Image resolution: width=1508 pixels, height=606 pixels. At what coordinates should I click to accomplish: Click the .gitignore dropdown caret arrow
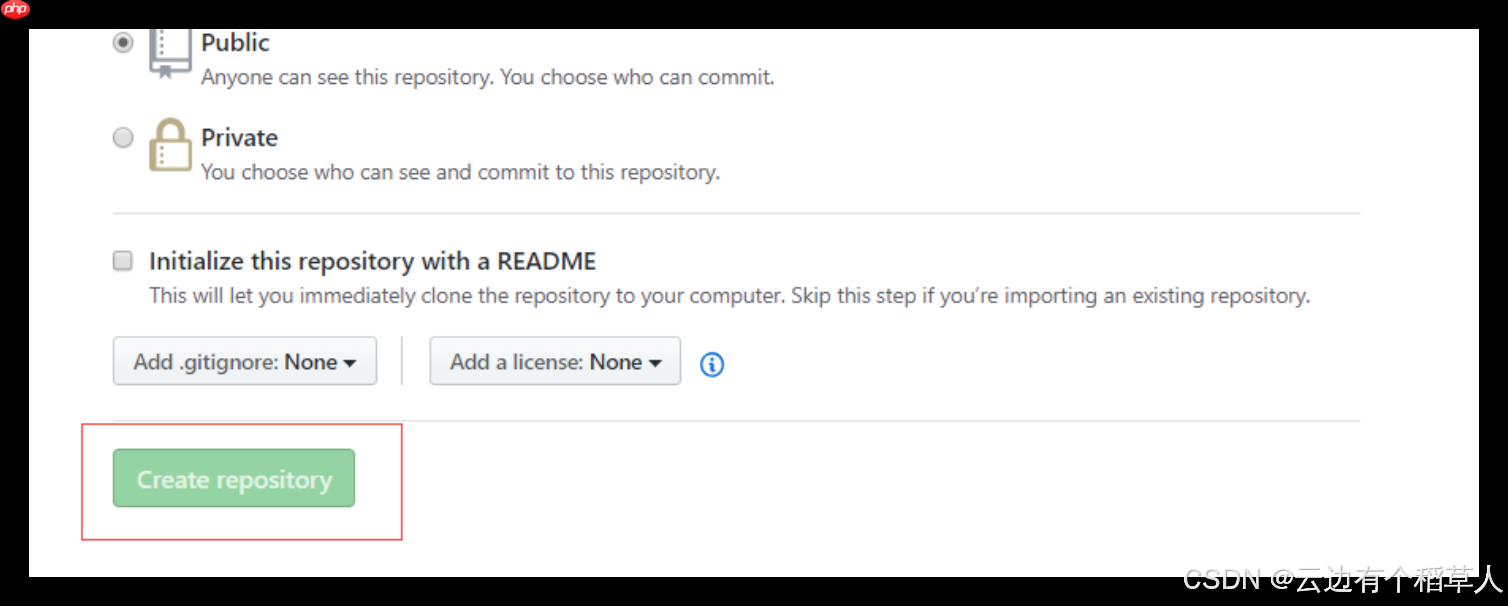tap(350, 364)
